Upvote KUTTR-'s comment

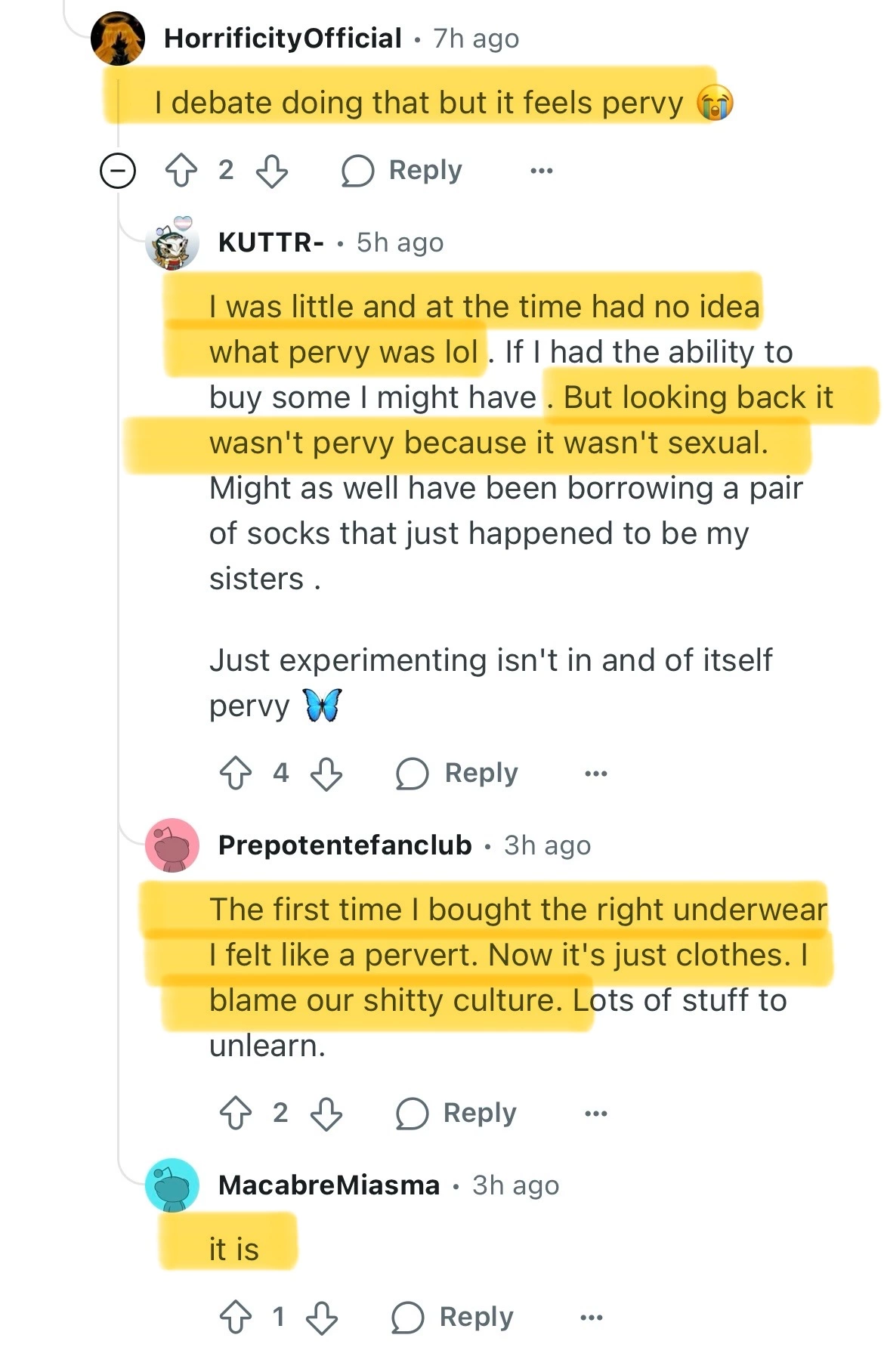pos(236,773)
